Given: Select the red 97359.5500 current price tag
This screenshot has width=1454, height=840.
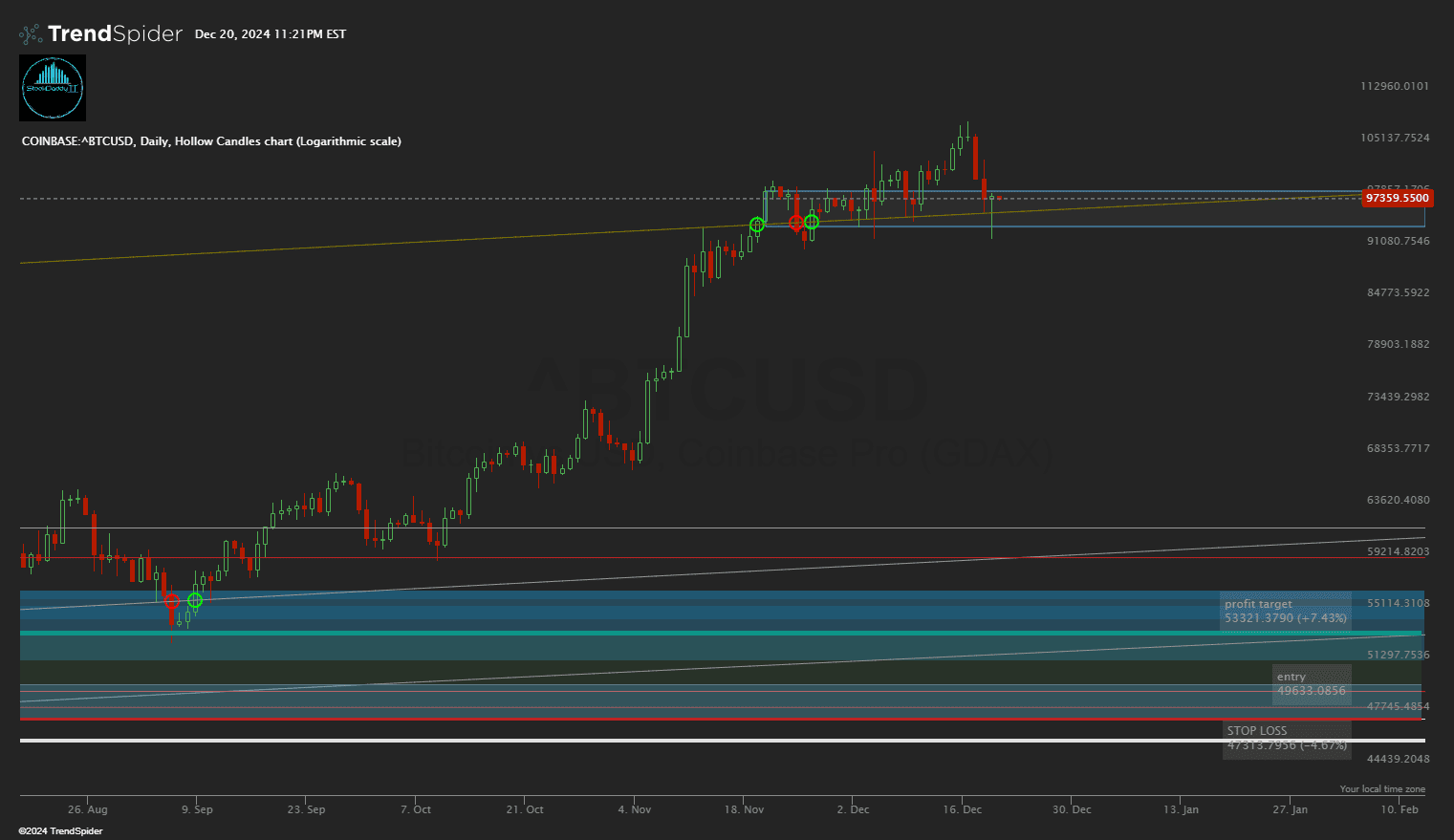Looking at the screenshot, I should [x=1397, y=199].
